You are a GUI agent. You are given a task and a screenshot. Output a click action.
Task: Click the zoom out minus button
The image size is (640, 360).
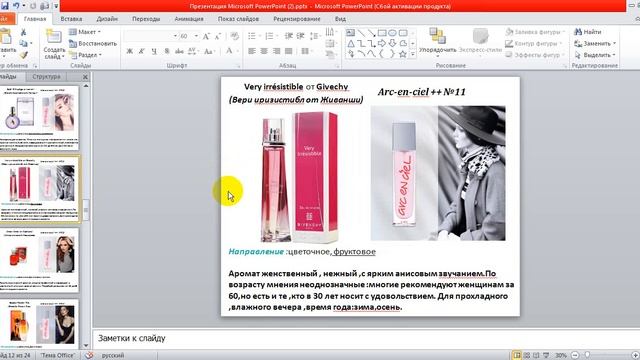tap(575, 355)
